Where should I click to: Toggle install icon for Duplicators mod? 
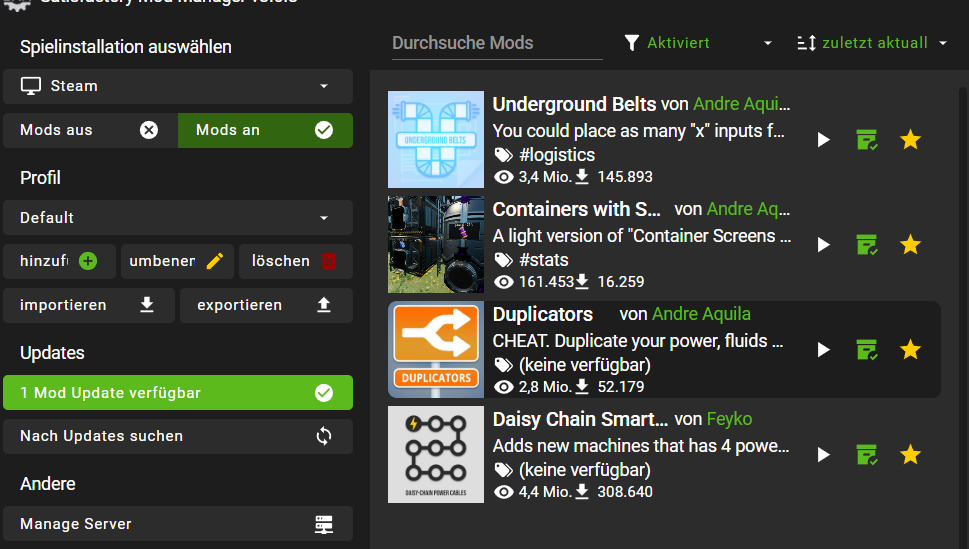pos(867,350)
